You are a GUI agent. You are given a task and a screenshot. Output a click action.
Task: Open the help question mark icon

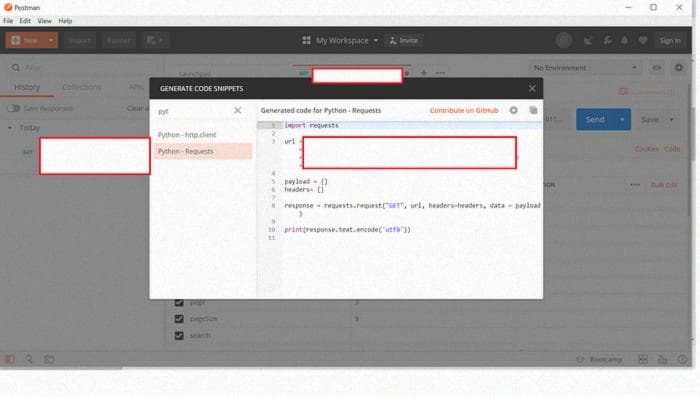(682, 359)
